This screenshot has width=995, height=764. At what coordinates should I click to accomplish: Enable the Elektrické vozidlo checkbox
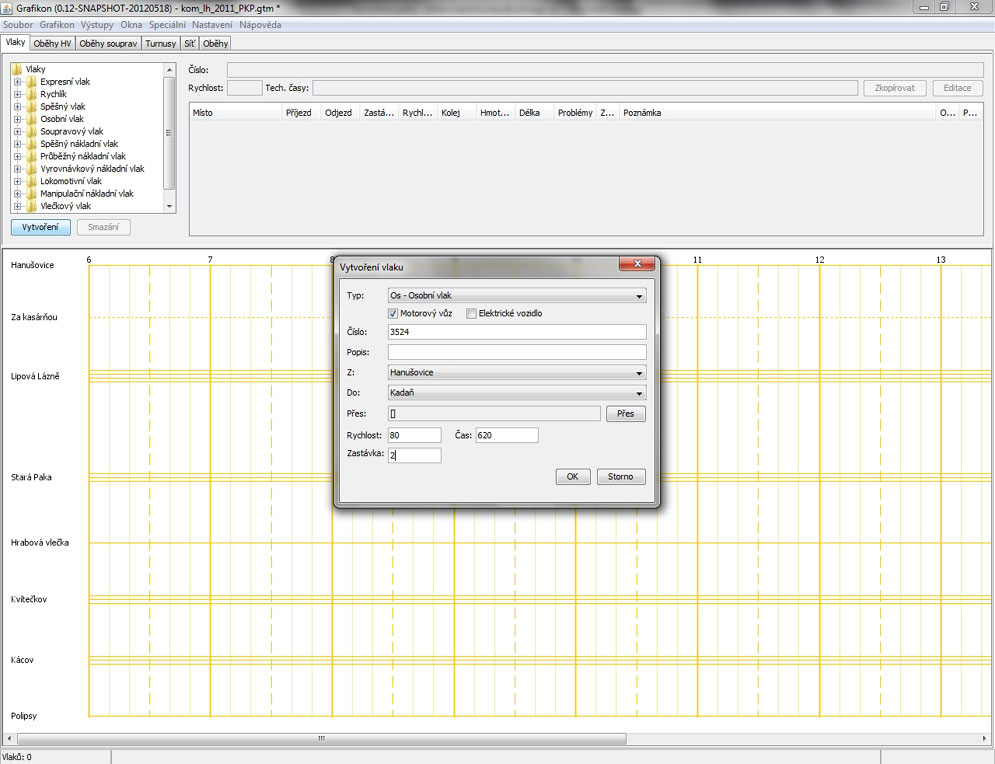(471, 313)
